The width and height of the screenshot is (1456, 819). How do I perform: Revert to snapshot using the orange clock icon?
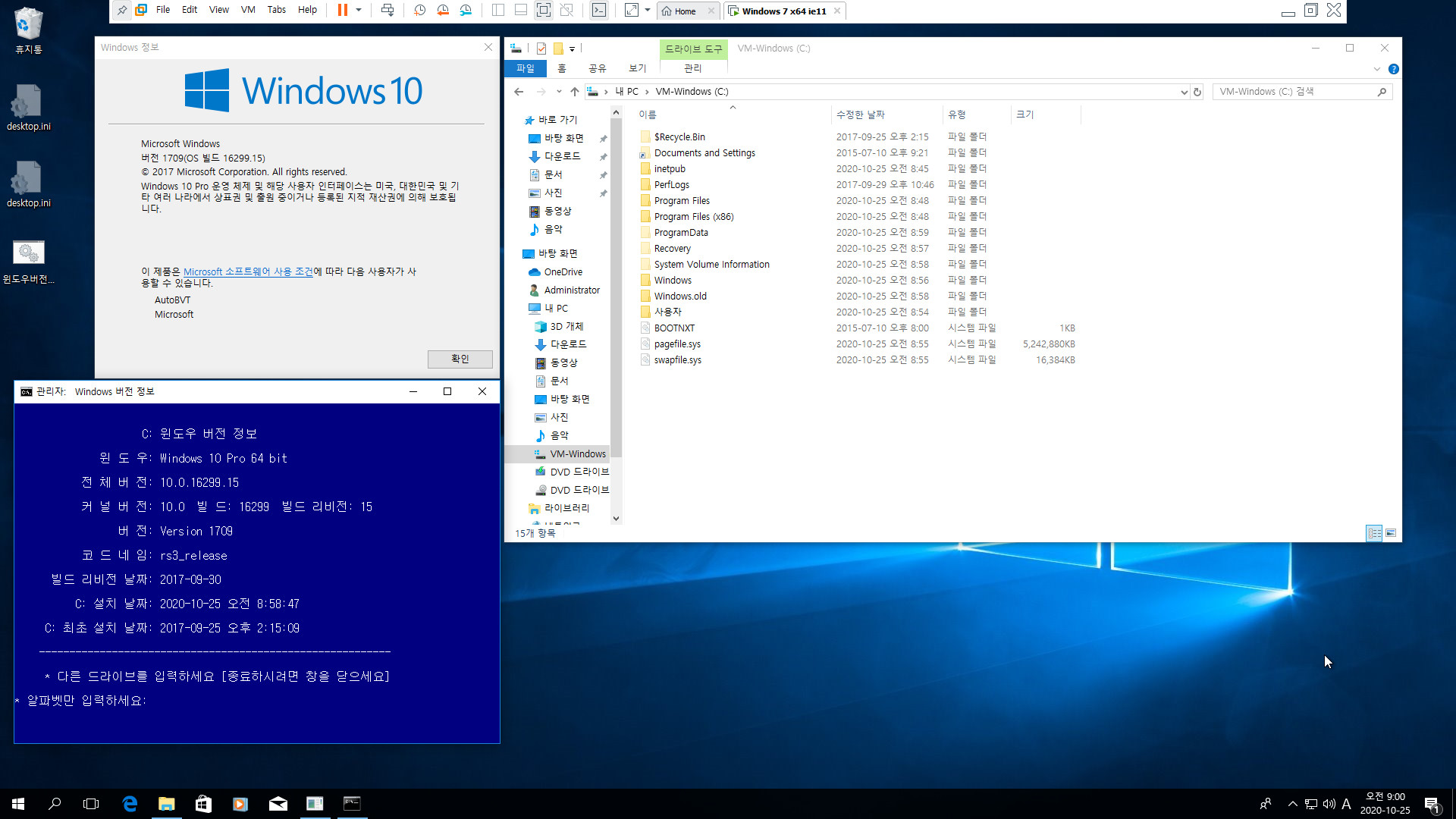[443, 11]
